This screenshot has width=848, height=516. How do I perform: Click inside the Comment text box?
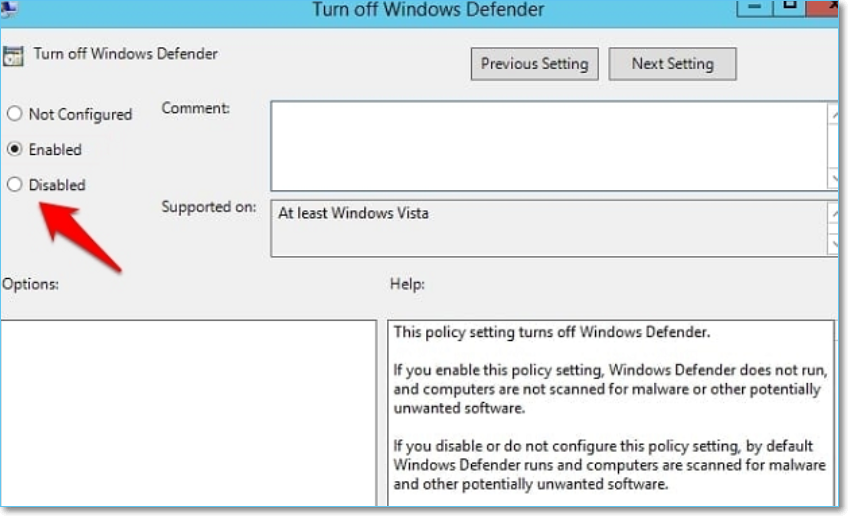click(549, 145)
